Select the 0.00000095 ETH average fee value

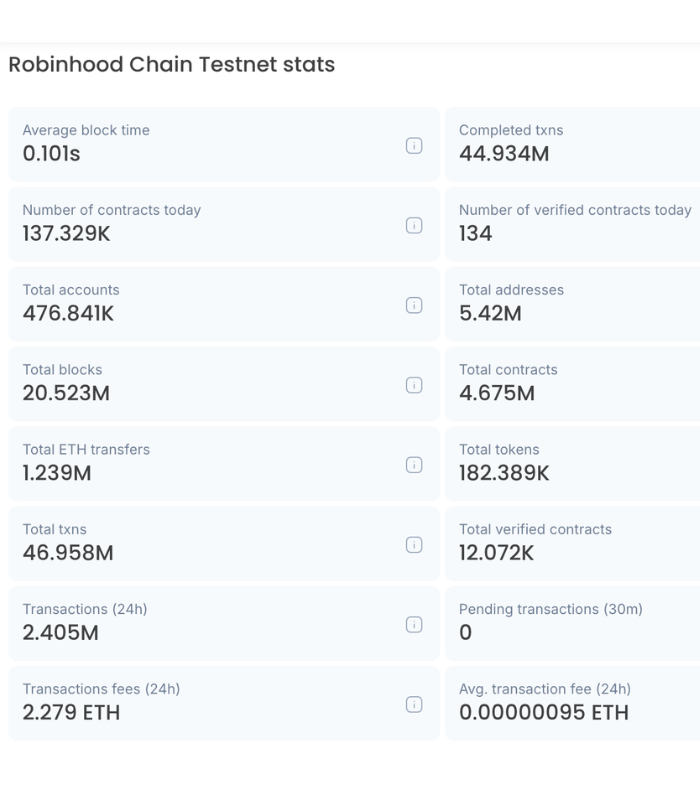544,713
